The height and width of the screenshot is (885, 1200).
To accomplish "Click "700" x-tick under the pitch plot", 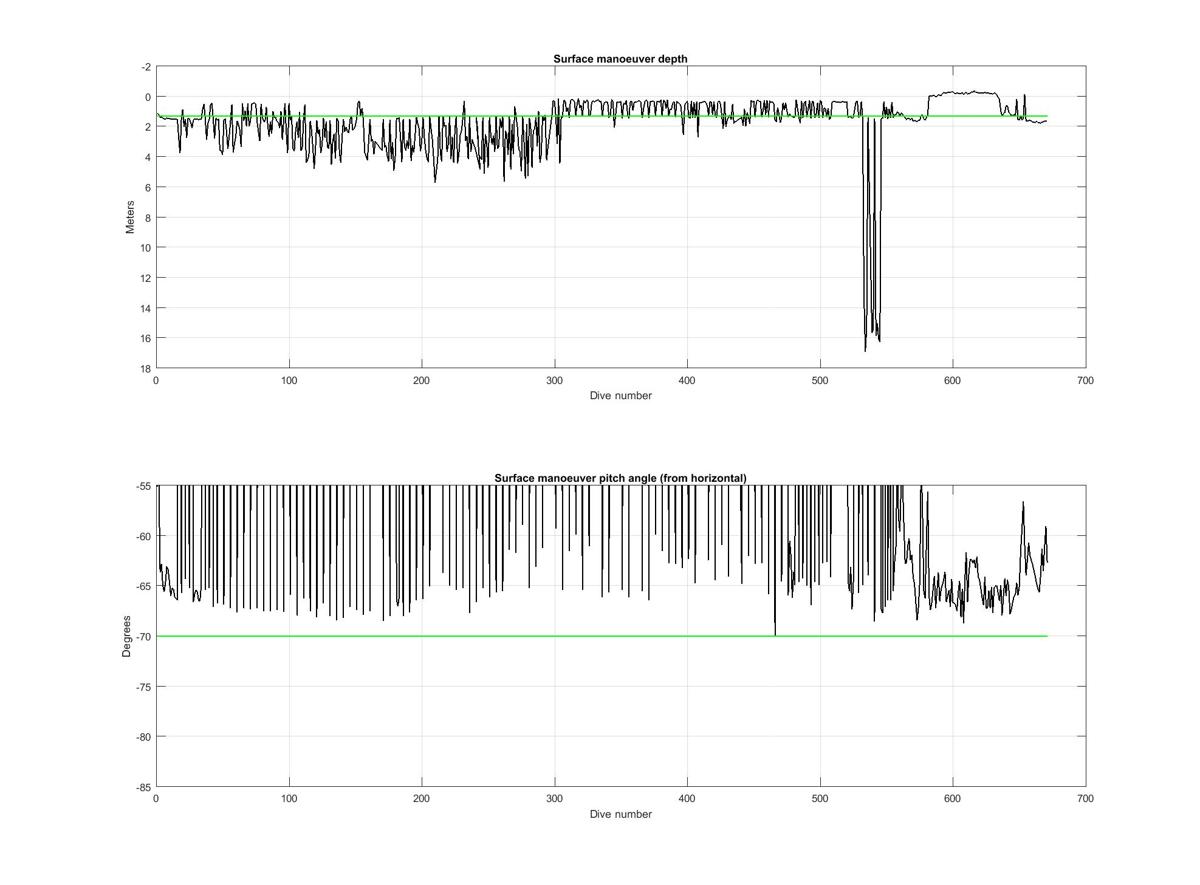I will click(1085, 799).
